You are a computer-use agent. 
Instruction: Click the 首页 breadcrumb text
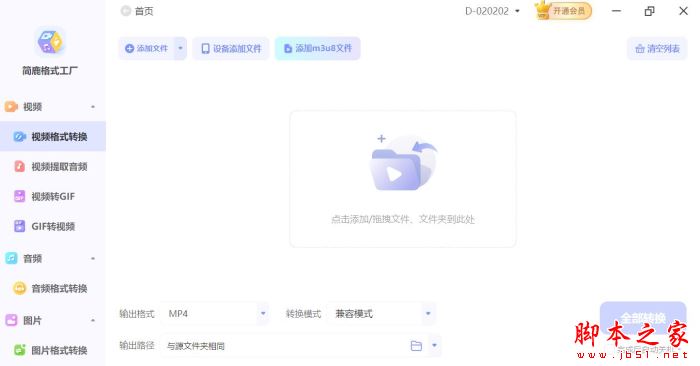tap(144, 11)
